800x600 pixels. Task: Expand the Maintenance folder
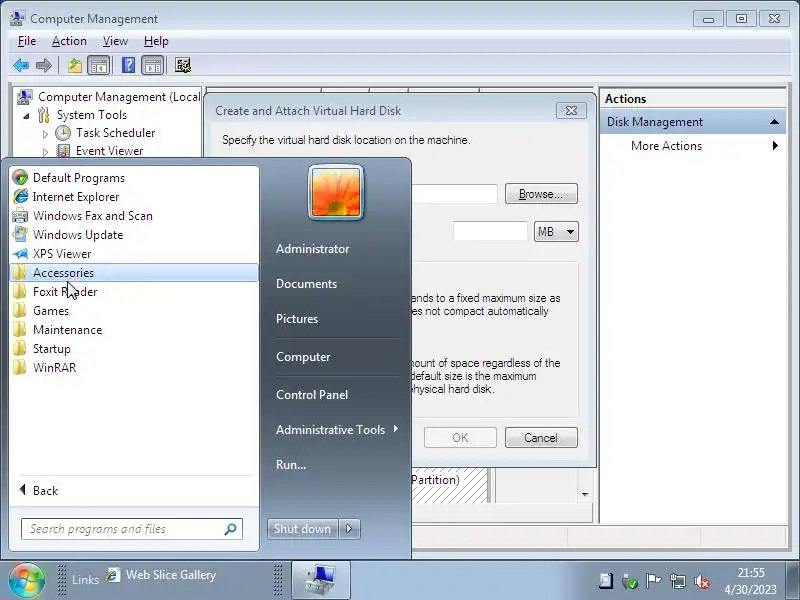click(x=134, y=330)
